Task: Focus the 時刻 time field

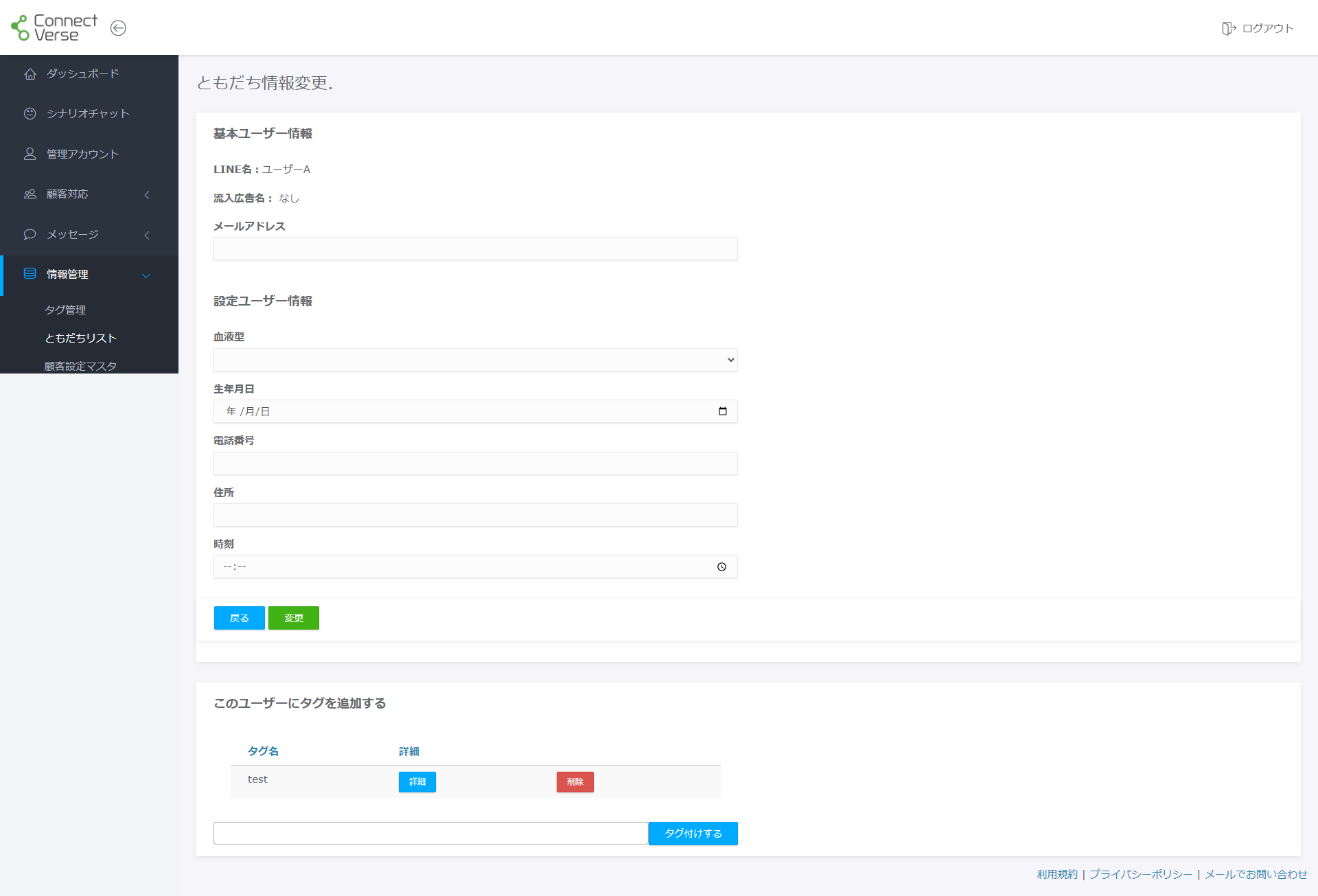Action: (476, 566)
